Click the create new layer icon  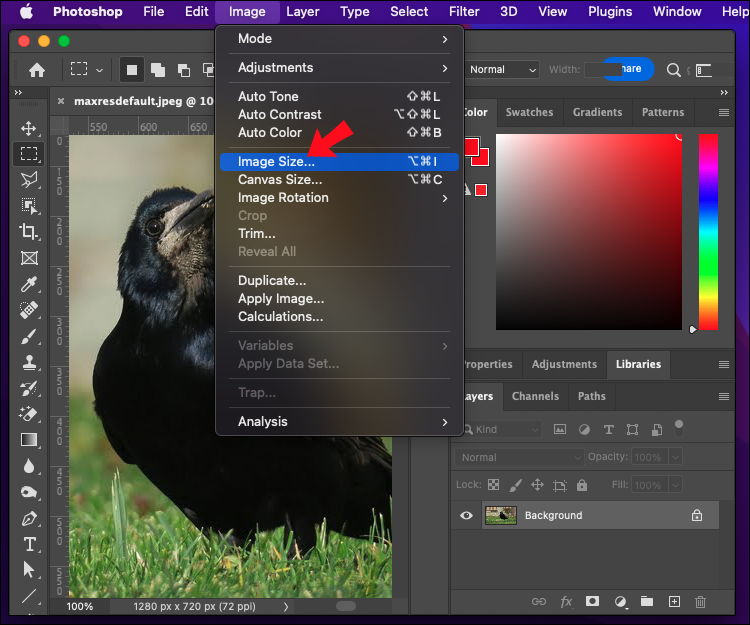674,601
